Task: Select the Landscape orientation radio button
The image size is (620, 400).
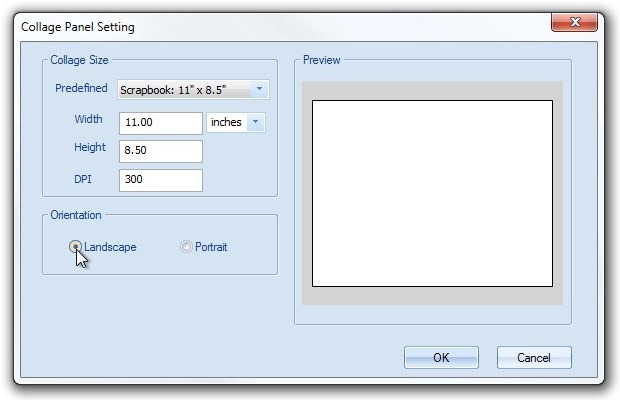Action: pyautogui.click(x=75, y=247)
